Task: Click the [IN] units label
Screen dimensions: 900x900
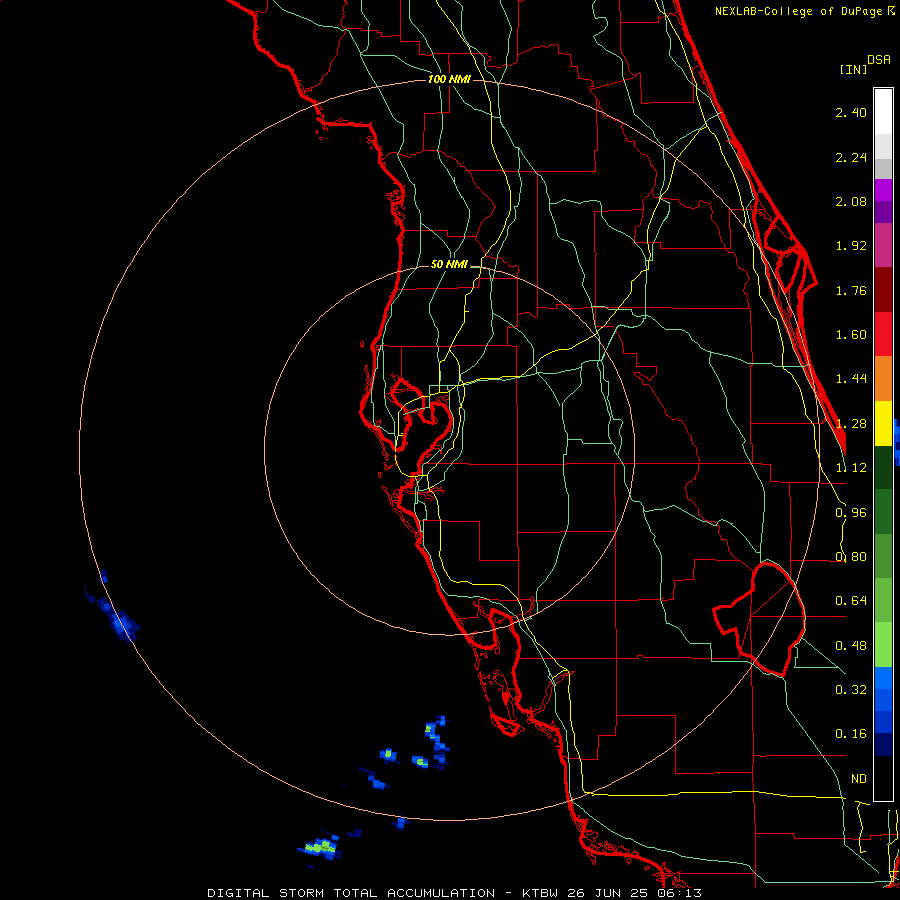Action: pos(853,69)
